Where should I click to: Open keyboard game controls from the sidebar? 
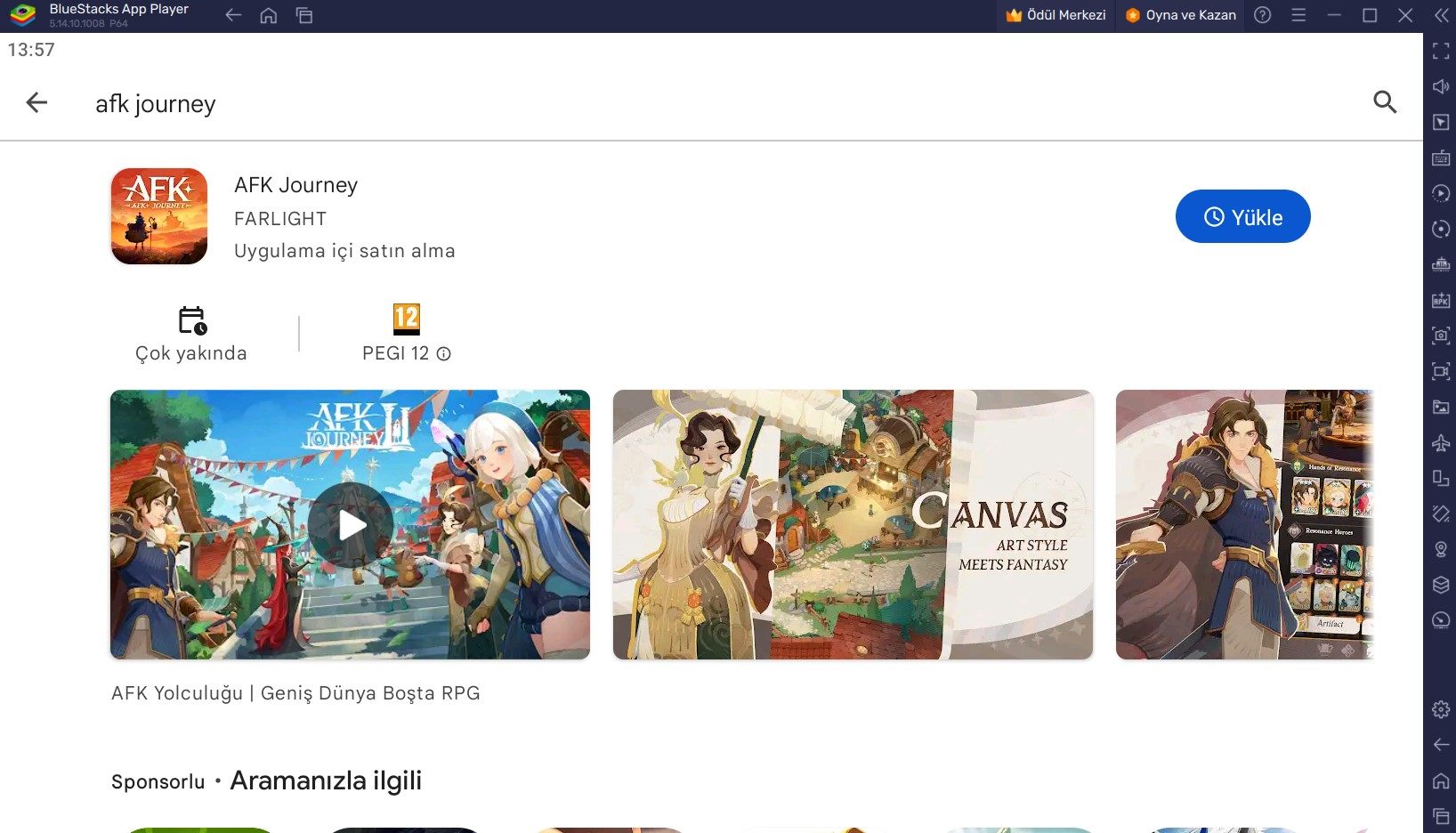(x=1439, y=158)
